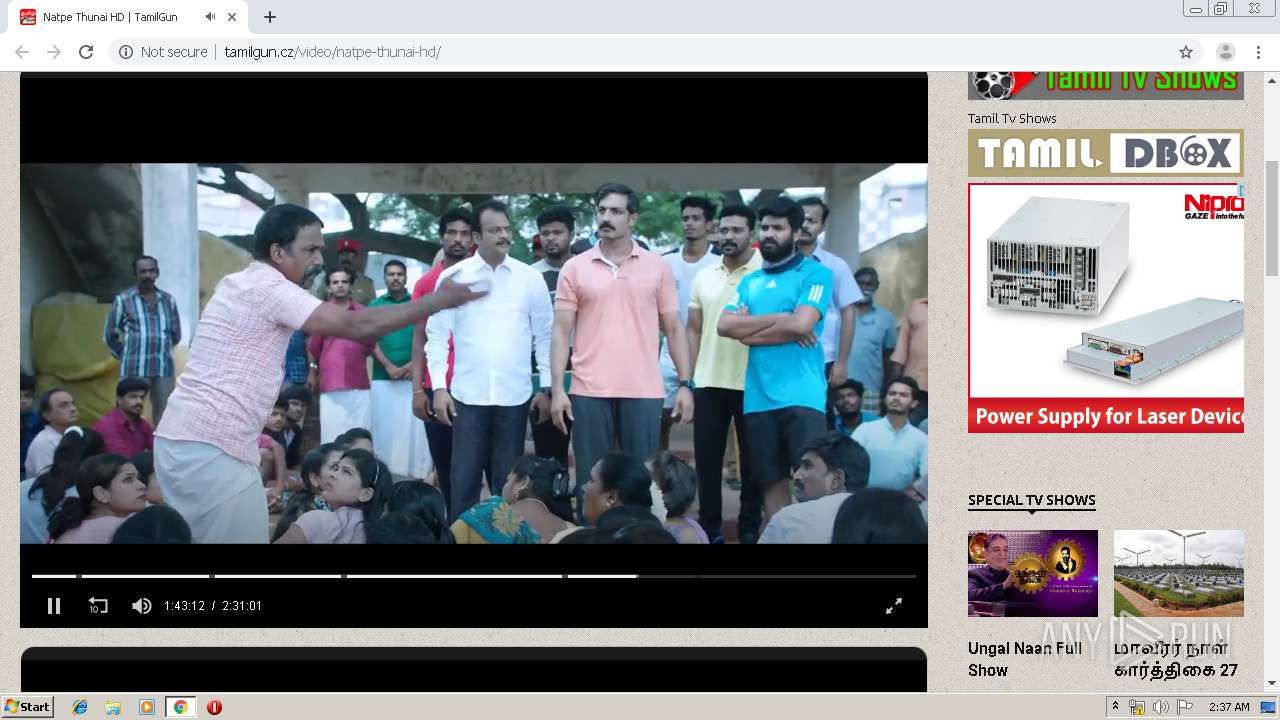Minimize the Chrome window
This screenshot has width=1280, height=720.
click(1196, 9)
